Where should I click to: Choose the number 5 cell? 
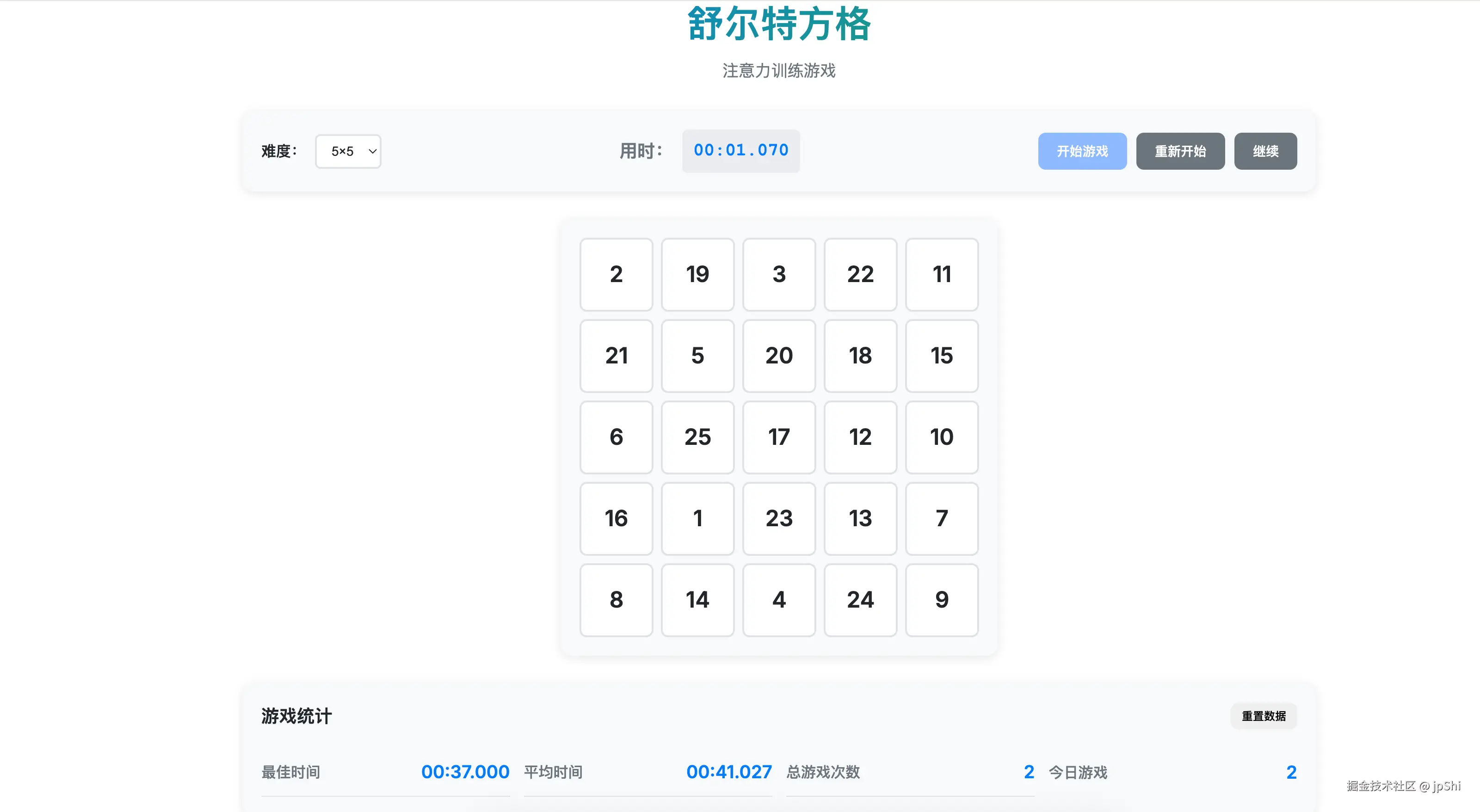(x=697, y=356)
